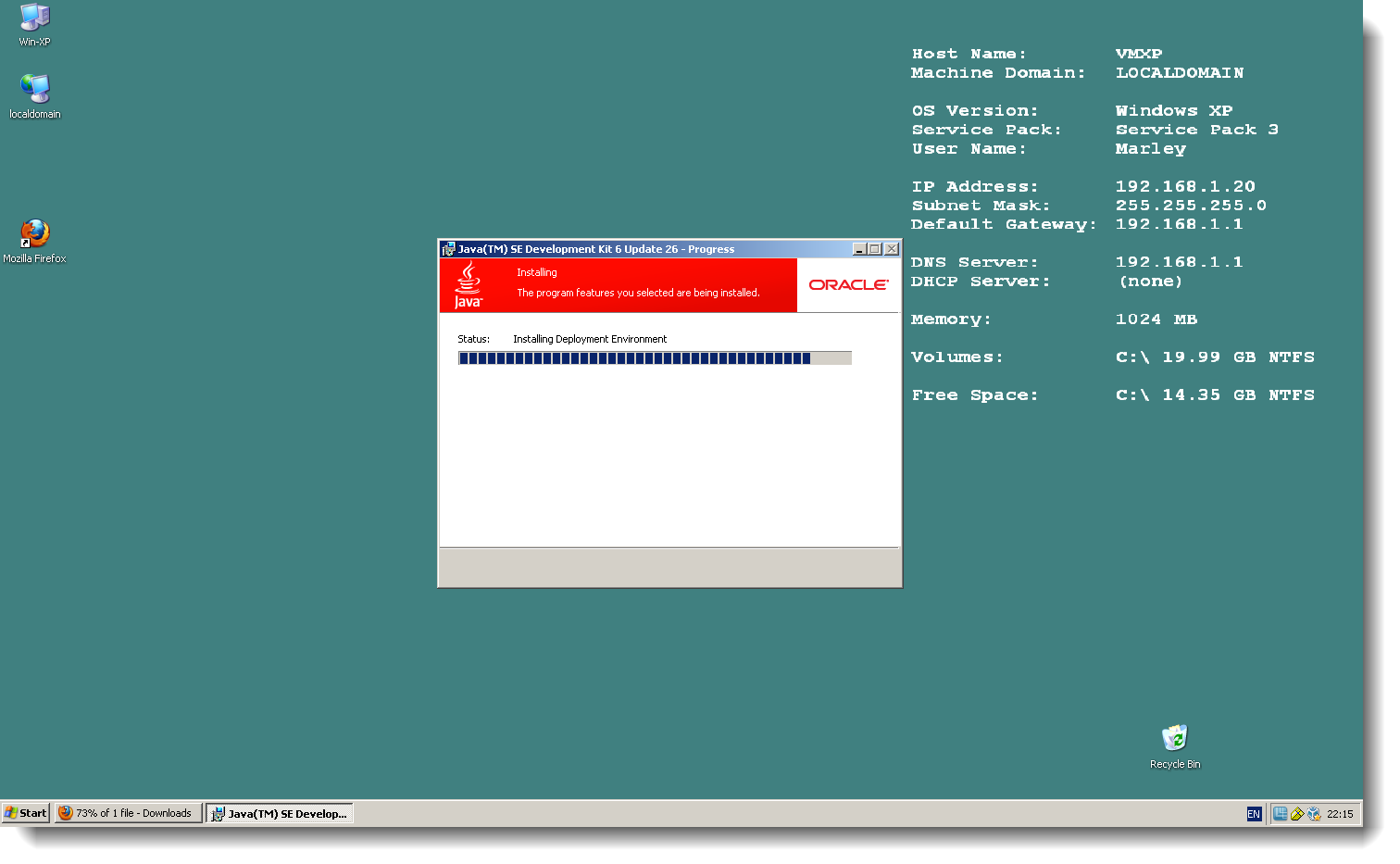
Task: Switch to the Firefox Downloads taskbar item
Action: pos(128,812)
